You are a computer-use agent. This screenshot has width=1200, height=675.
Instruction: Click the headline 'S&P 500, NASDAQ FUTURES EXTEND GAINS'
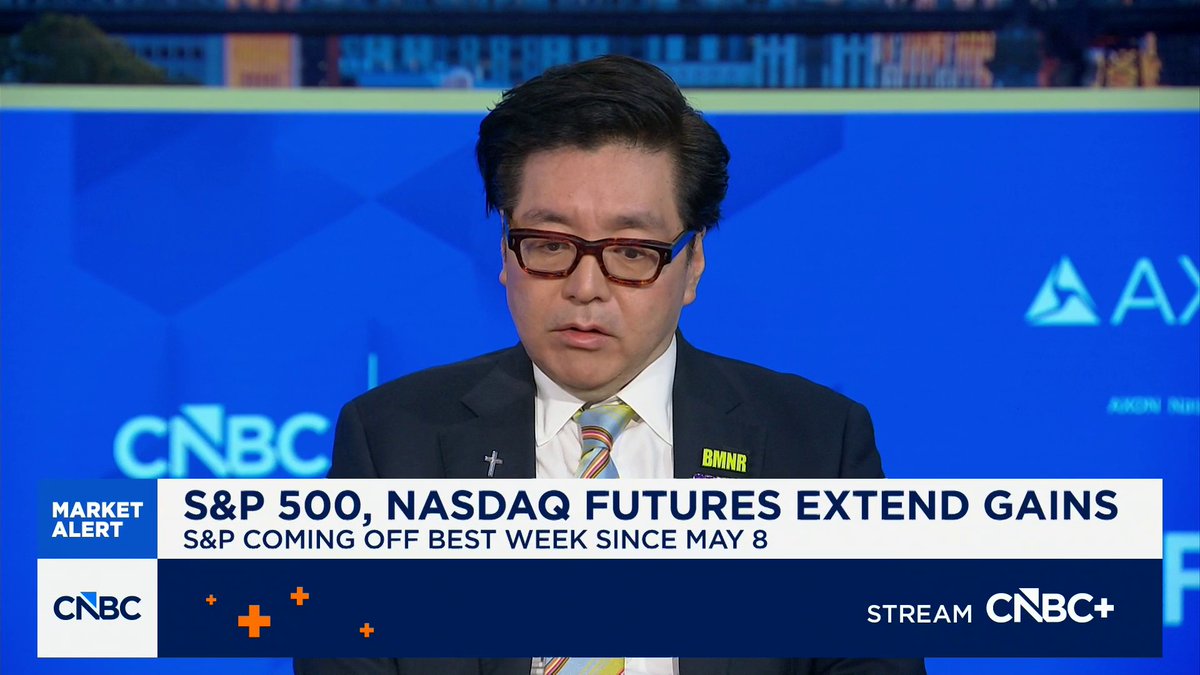651,505
